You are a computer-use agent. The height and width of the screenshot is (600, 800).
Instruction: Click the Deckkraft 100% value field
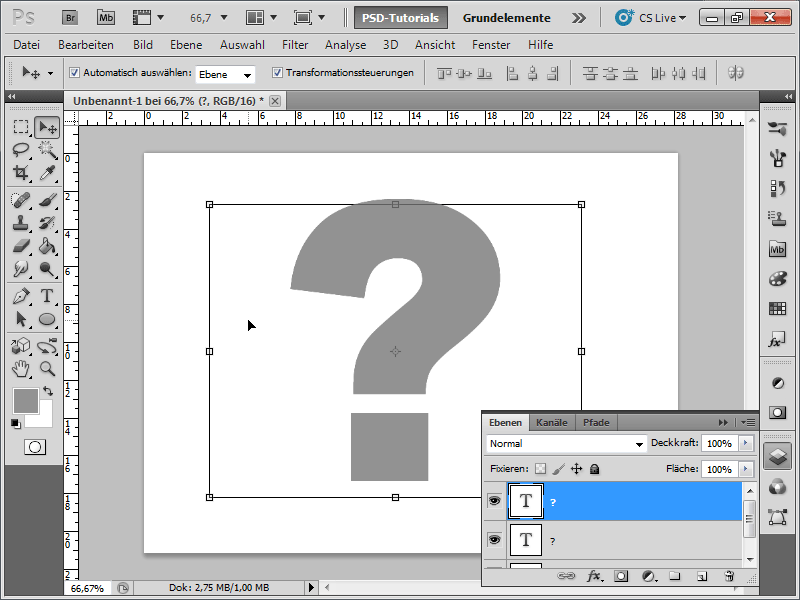click(719, 443)
